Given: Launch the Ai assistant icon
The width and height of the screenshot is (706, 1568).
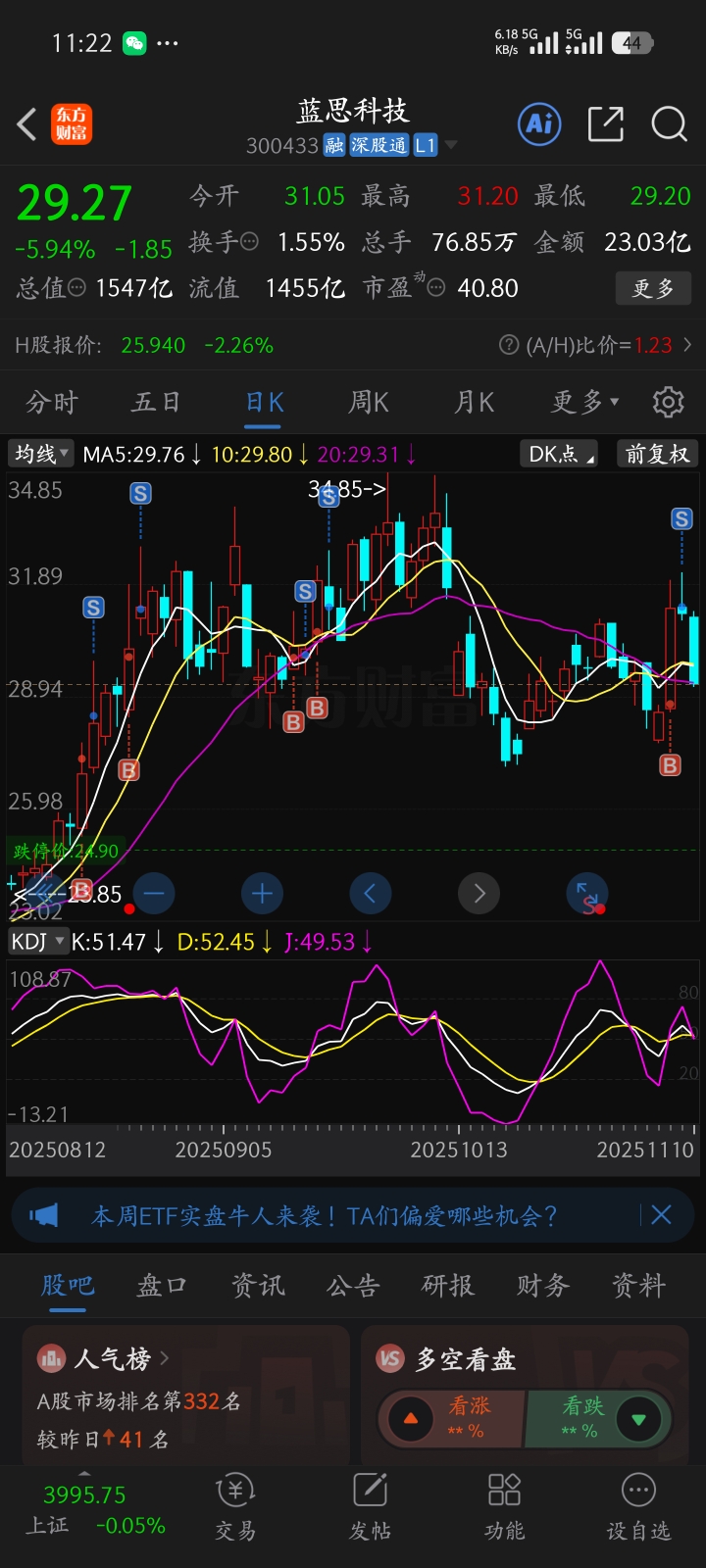Looking at the screenshot, I should pos(540,123).
